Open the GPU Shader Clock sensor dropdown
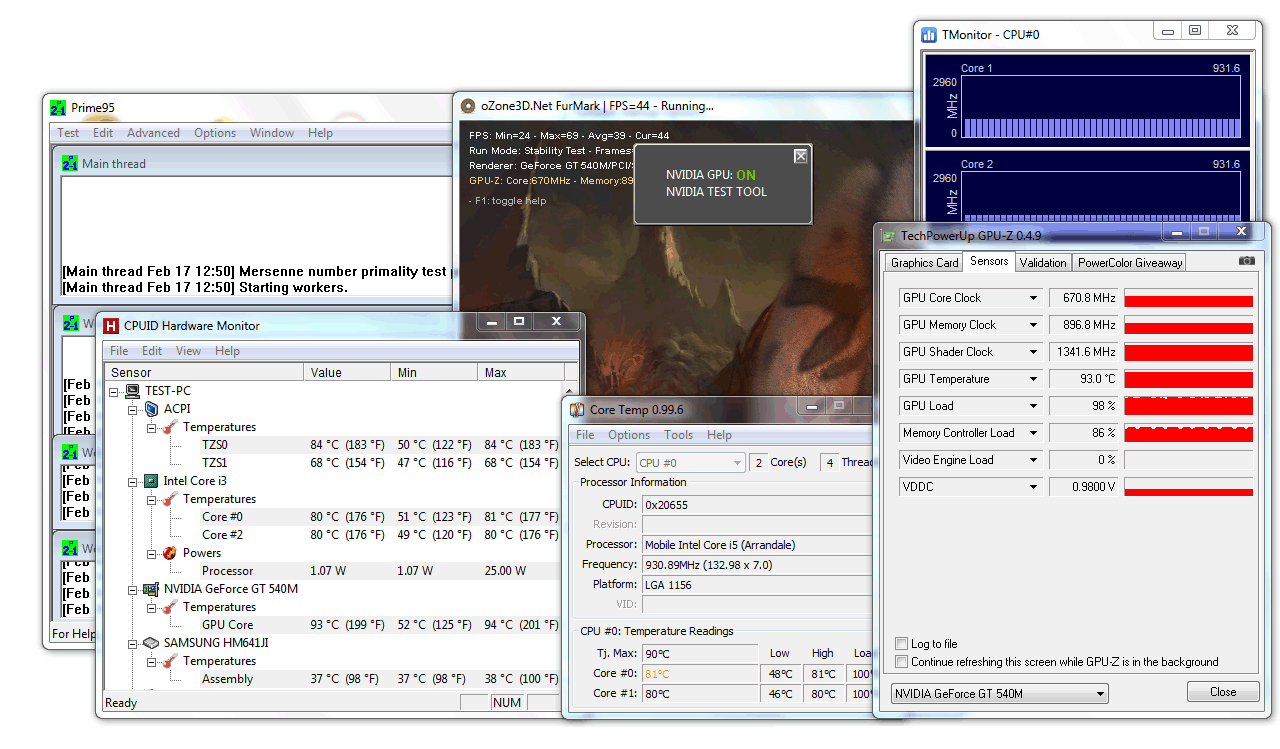 (x=1034, y=352)
